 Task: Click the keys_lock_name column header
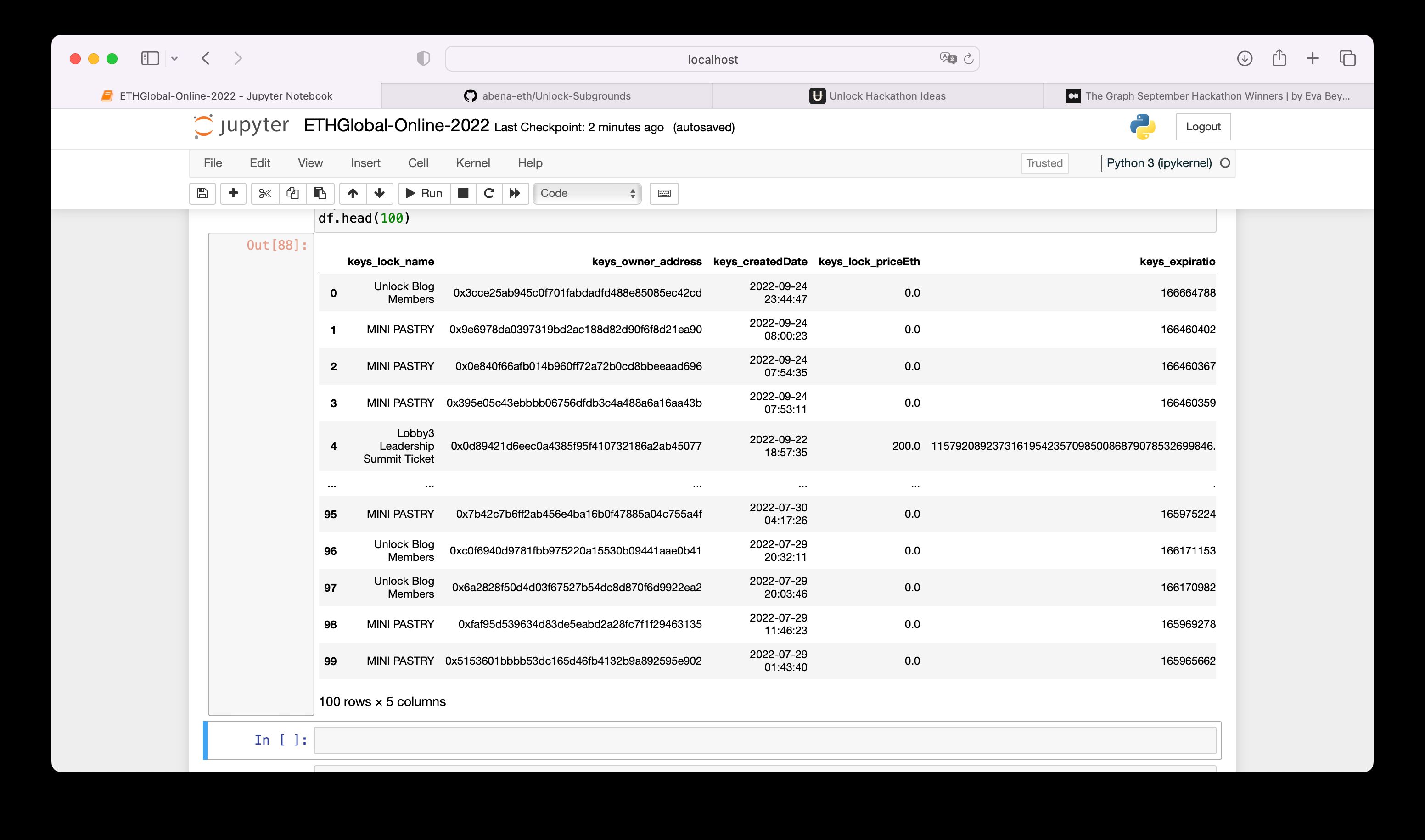(391, 262)
